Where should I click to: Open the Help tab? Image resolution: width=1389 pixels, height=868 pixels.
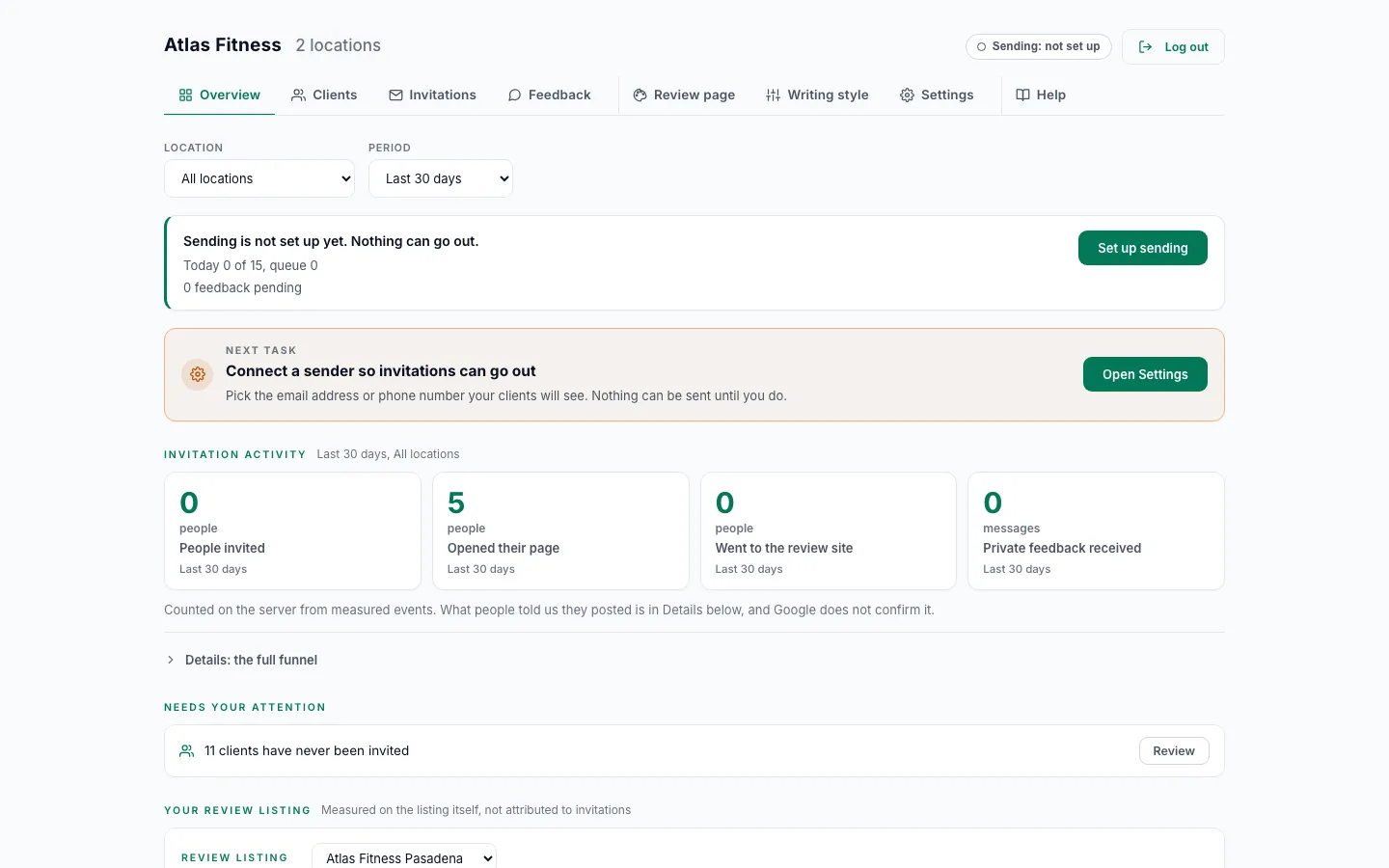click(x=1041, y=95)
